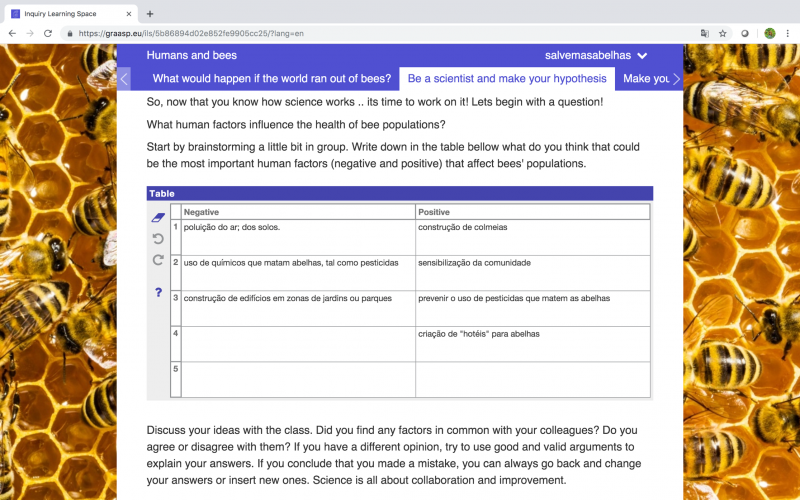Click the browser profile avatar icon
The image size is (800, 500).
(x=770, y=34)
